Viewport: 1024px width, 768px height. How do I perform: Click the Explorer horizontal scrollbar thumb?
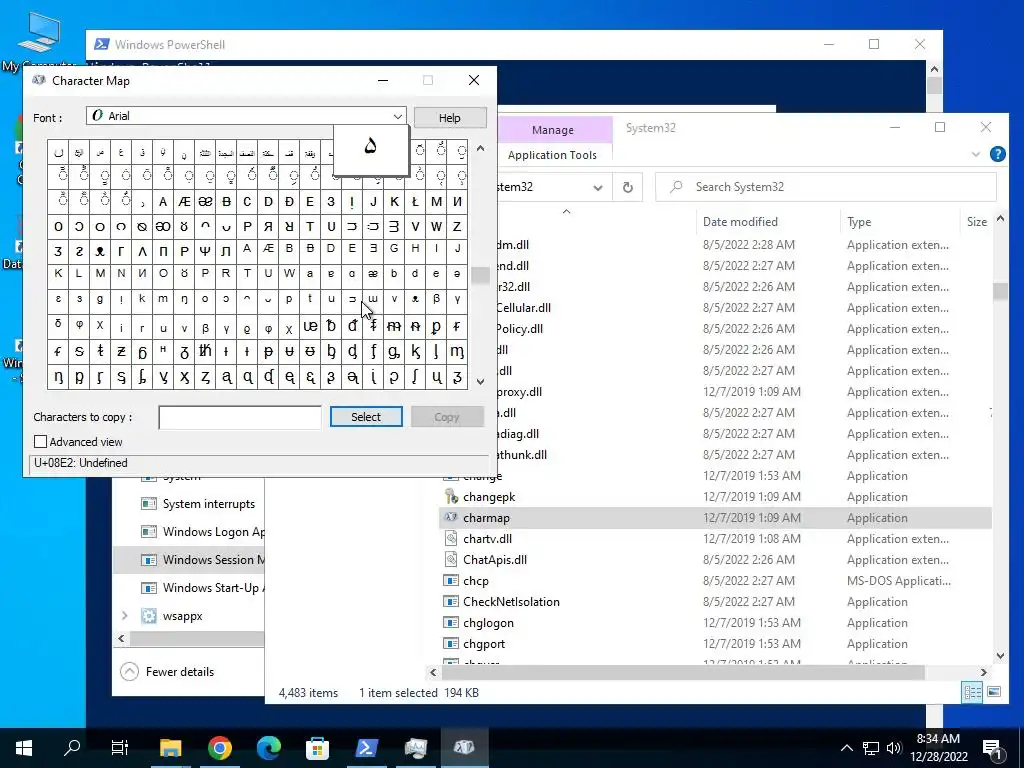pos(683,672)
